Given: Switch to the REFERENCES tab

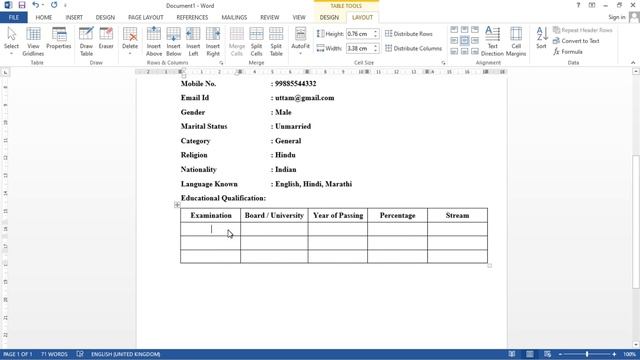Looking at the screenshot, I should (192, 18).
